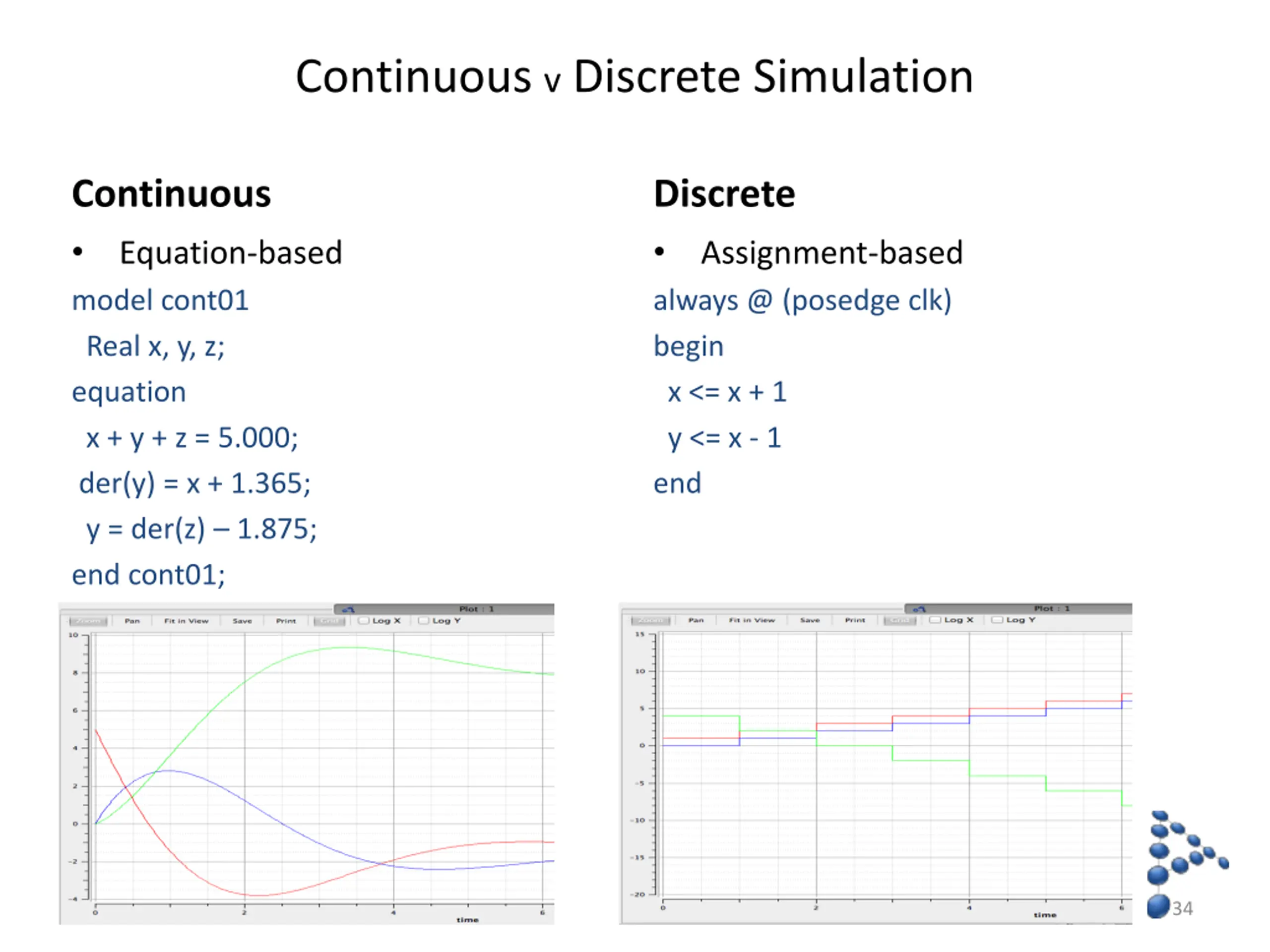The height and width of the screenshot is (952, 1270).
Task: Click Print on the discrete plot toolbar
Action: (855, 620)
